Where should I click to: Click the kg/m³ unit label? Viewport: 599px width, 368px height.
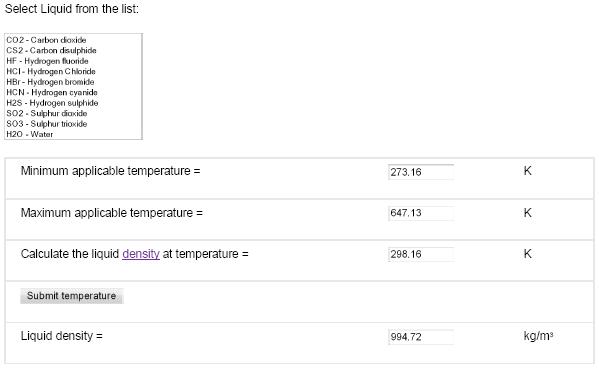coord(538,336)
